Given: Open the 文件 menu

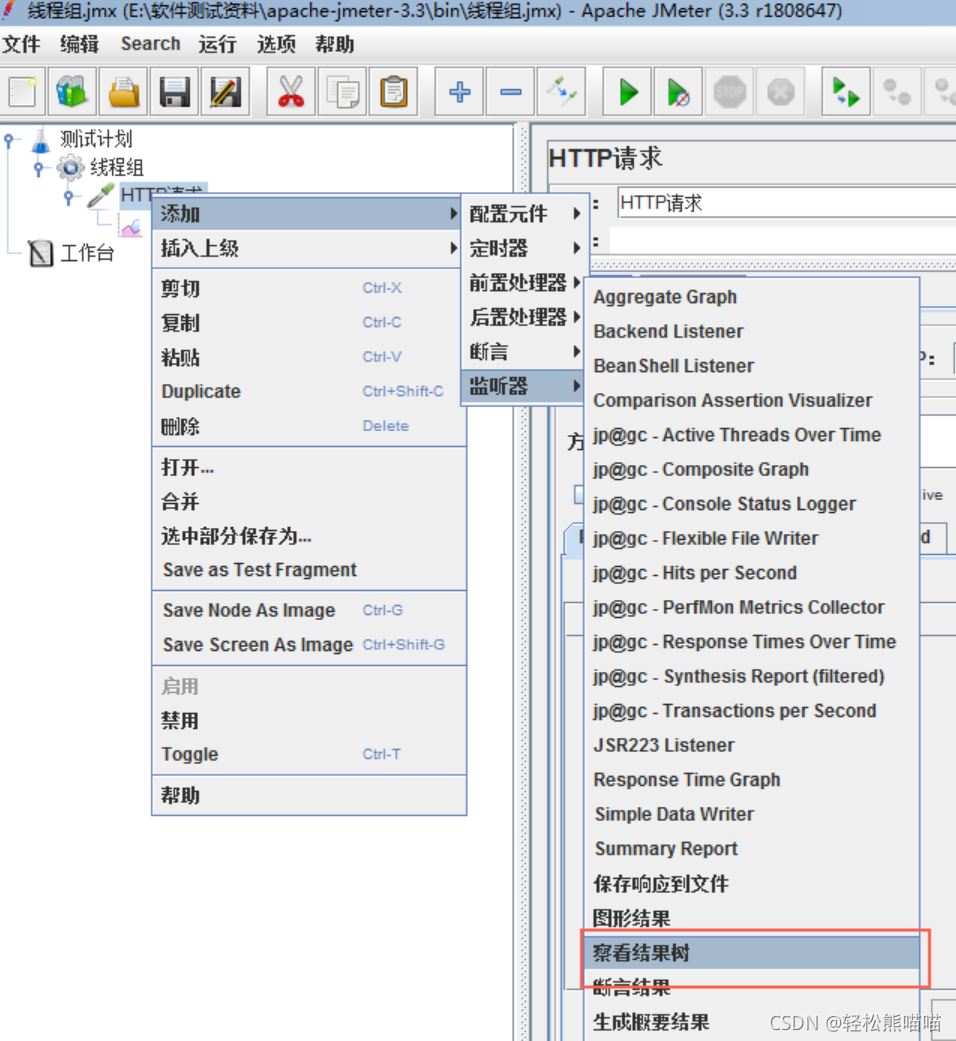Looking at the screenshot, I should pos(21,44).
